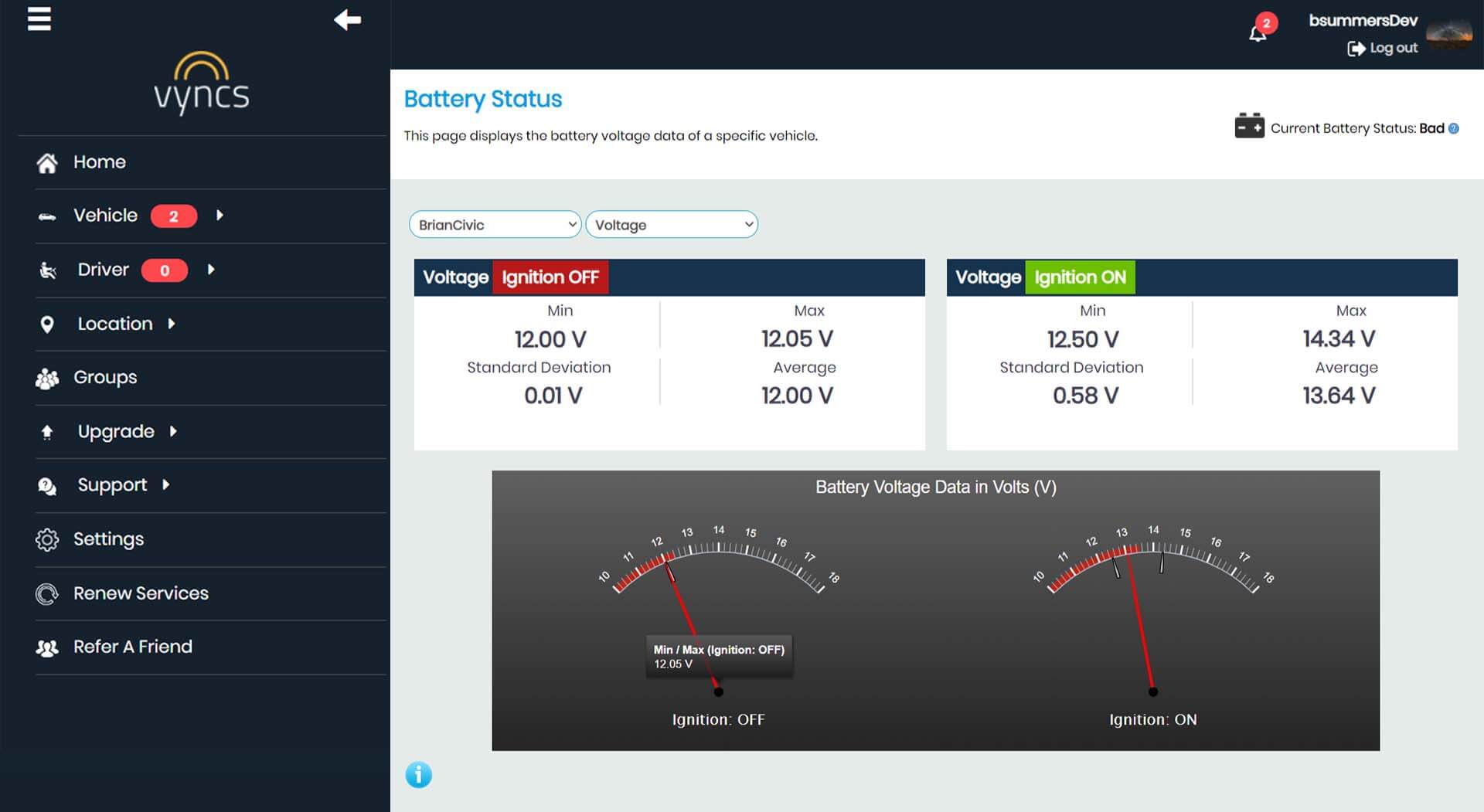This screenshot has height=812, width=1484.
Task: Click the Ignition OFF gauge needle pivot
Action: pos(718,692)
